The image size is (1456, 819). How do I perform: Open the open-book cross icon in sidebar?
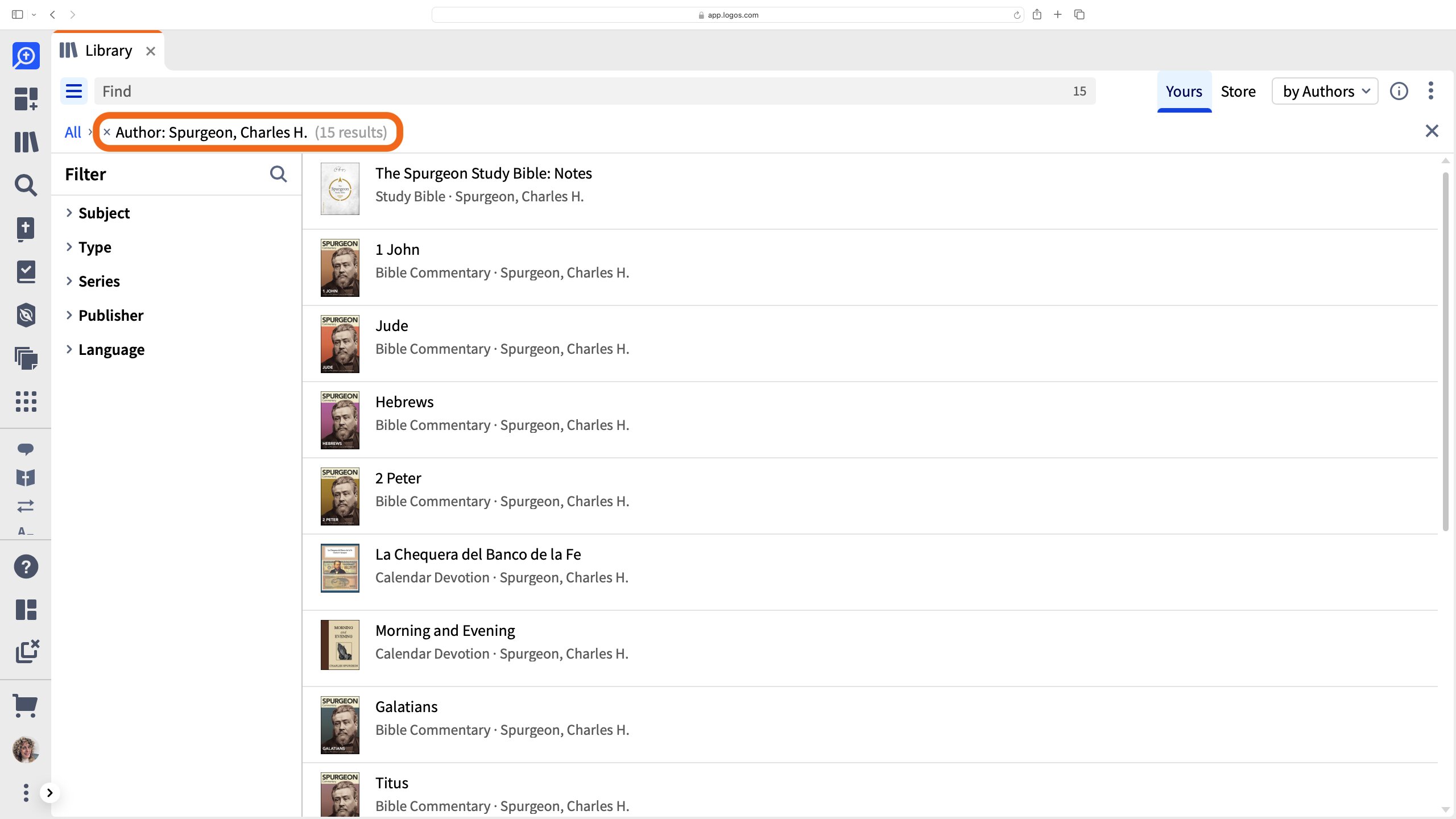coord(26,478)
